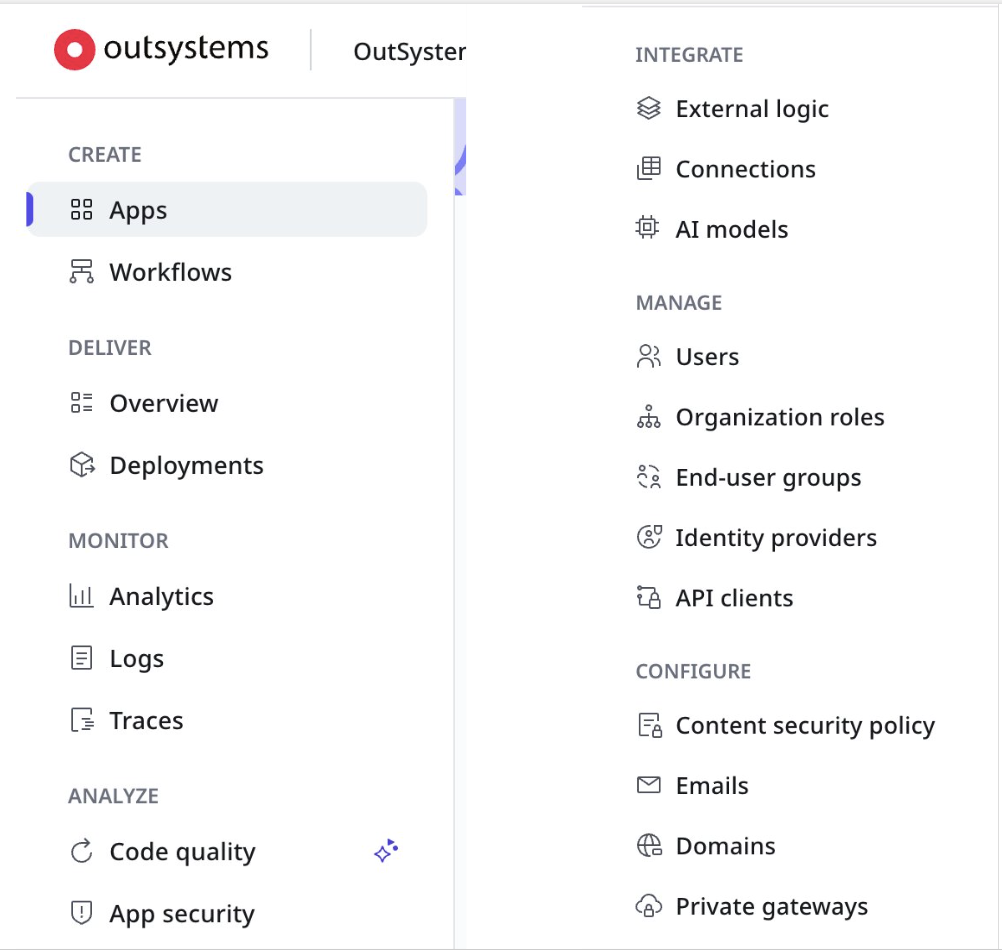Image resolution: width=1002 pixels, height=950 pixels.
Task: Click the Private gateways cloud lock icon
Action: click(649, 907)
